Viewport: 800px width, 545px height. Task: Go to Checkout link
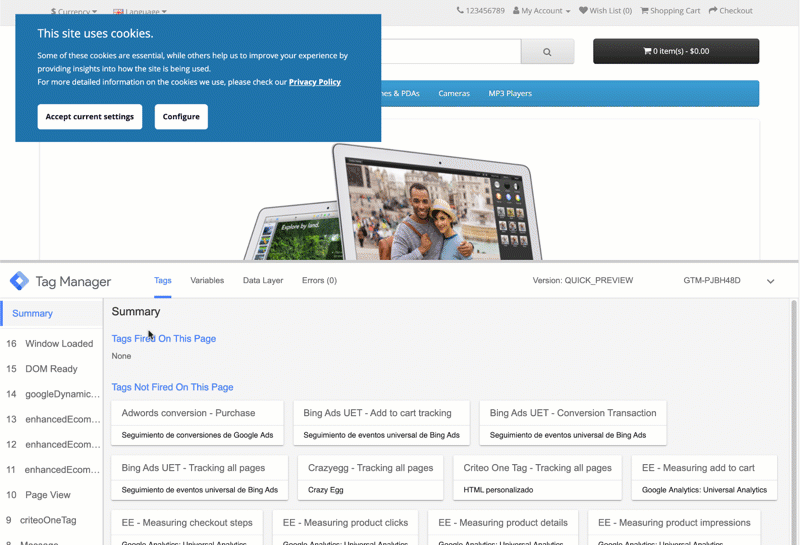coord(731,11)
